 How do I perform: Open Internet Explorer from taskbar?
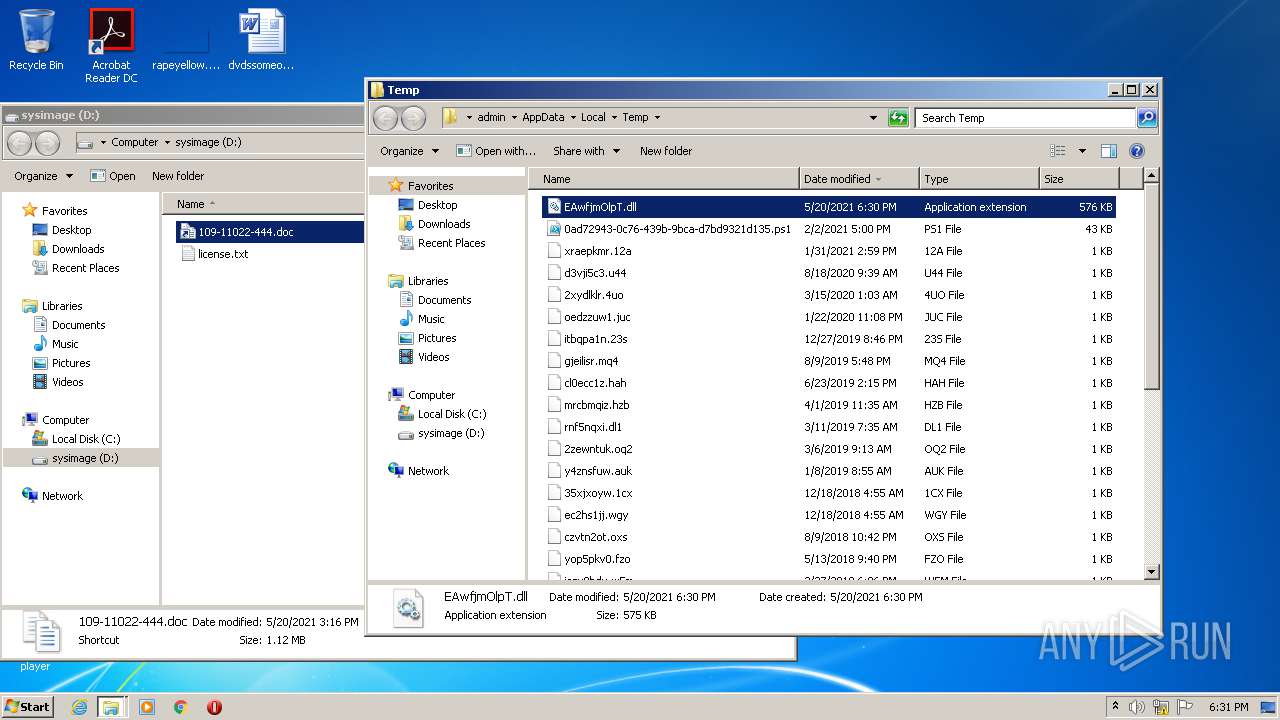pos(79,707)
